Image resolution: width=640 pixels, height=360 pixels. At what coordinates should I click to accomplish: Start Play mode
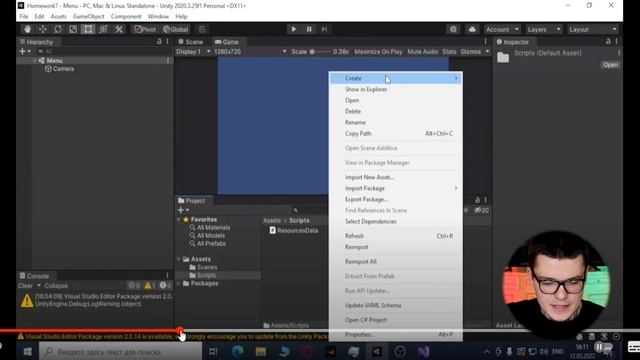pos(293,29)
